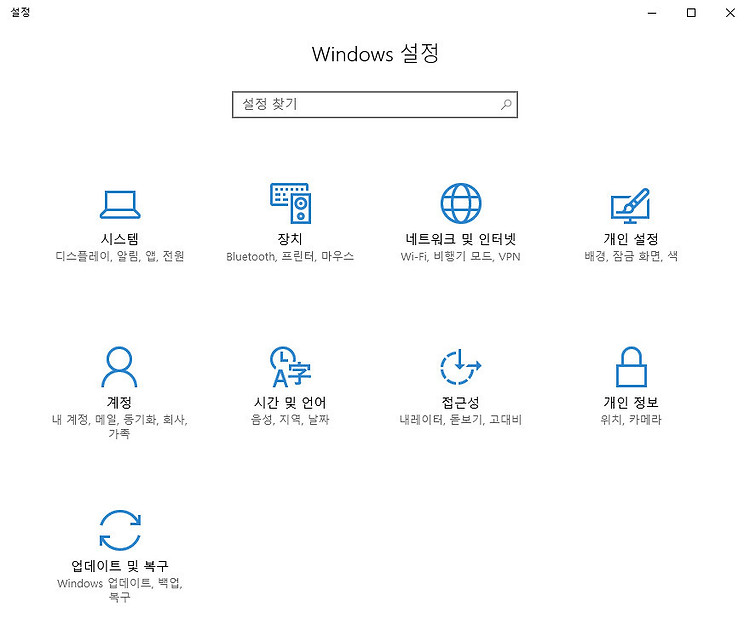Open the 계정 person icon

point(120,367)
